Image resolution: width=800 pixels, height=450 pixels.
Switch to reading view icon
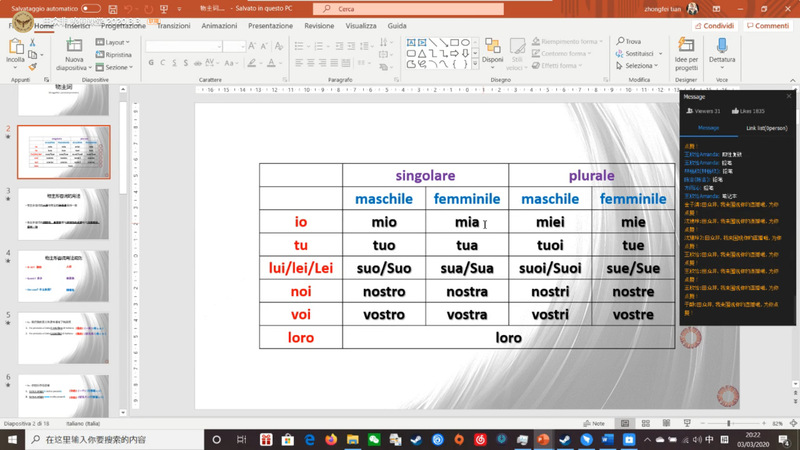tap(666, 423)
